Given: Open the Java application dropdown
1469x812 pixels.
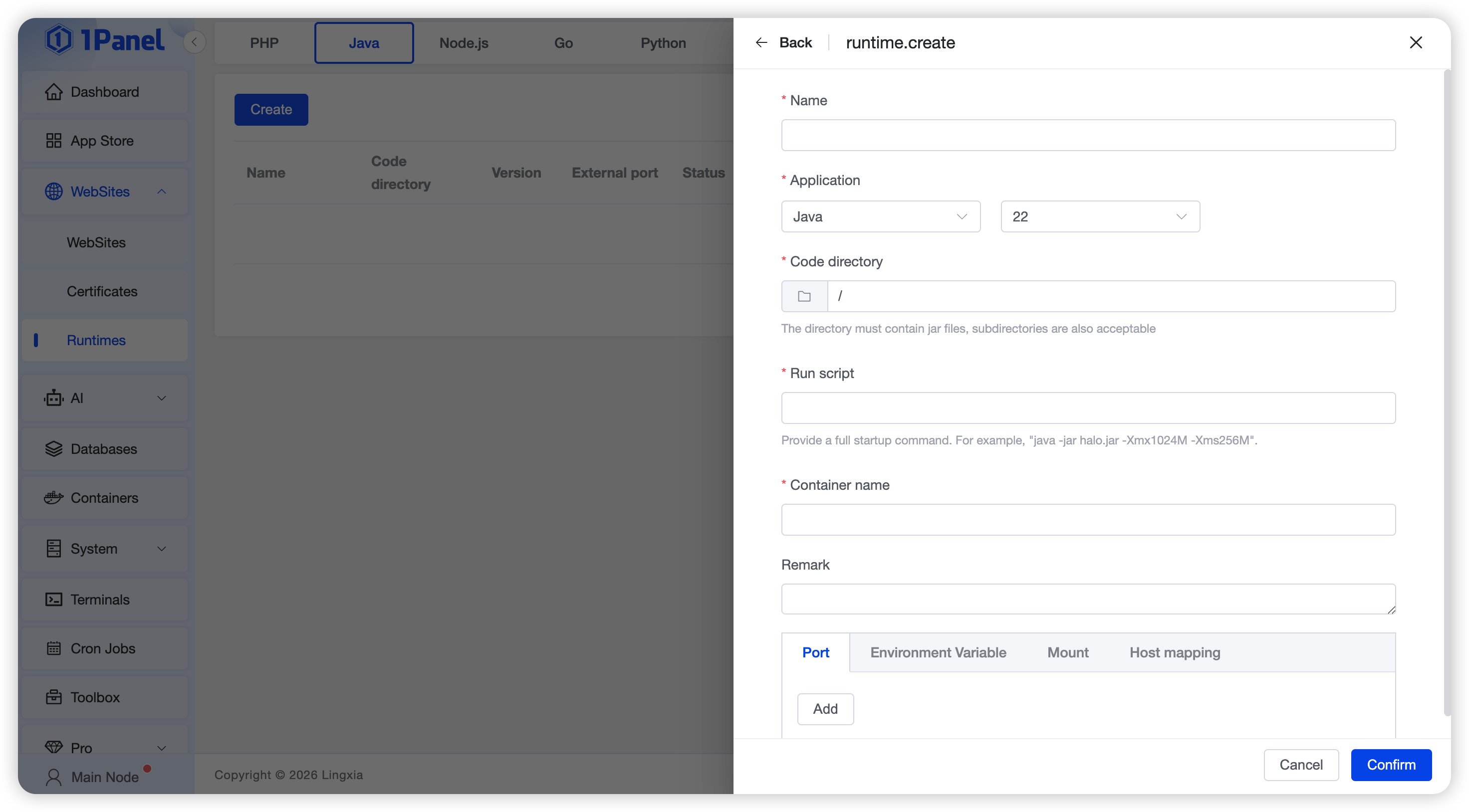Looking at the screenshot, I should point(881,216).
